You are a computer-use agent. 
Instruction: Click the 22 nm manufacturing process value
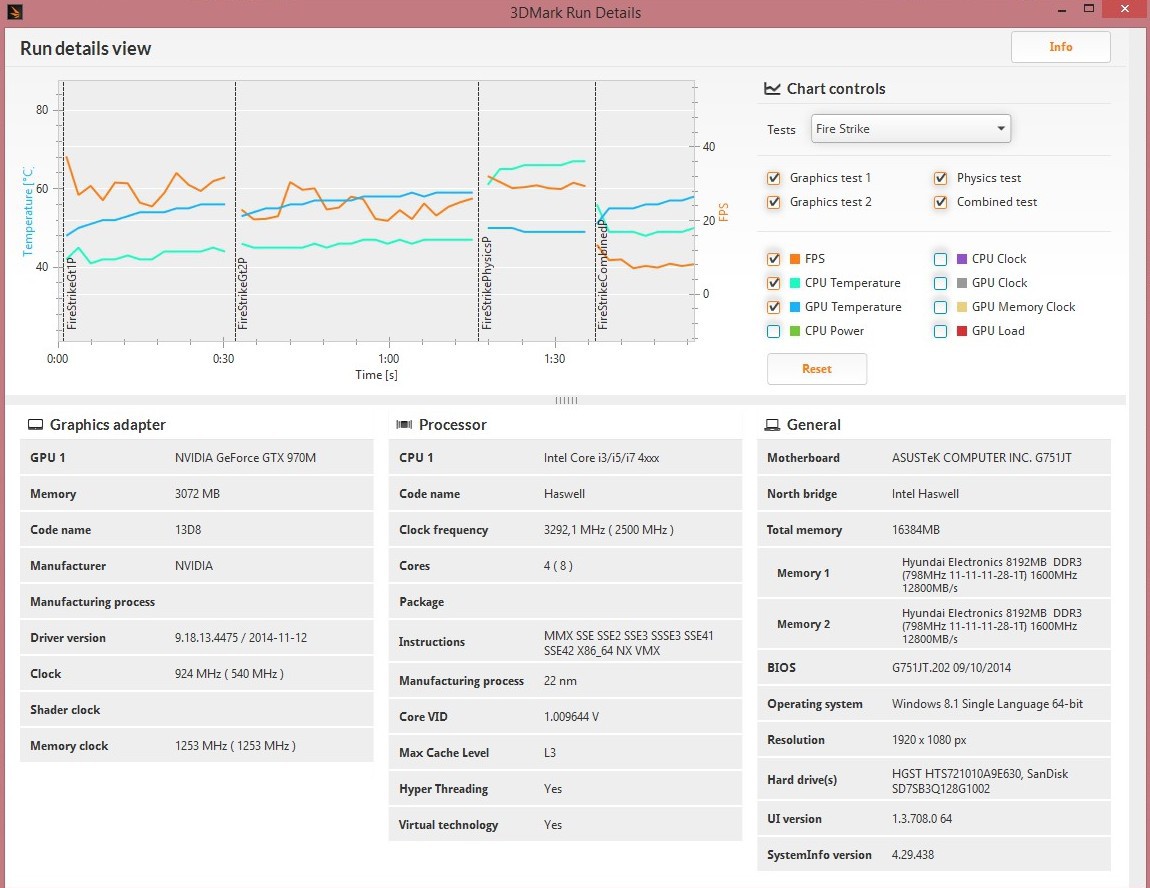point(560,680)
